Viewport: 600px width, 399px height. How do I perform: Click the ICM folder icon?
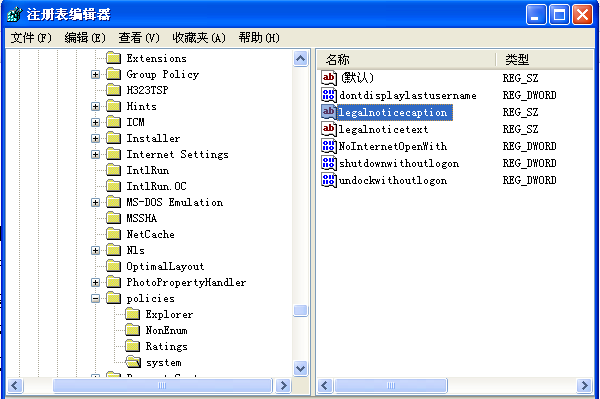pos(113,122)
